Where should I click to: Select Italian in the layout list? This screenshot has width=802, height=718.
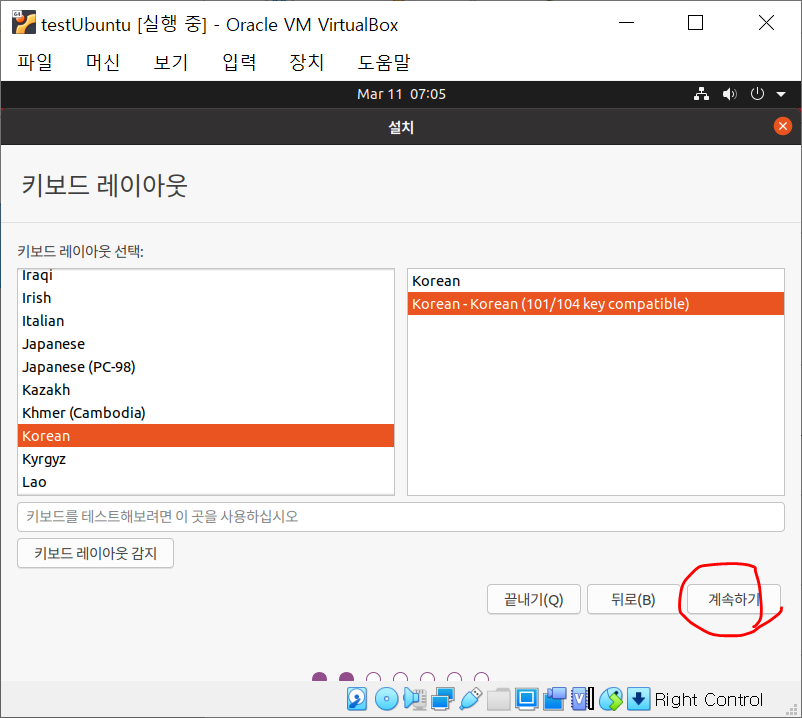[206, 321]
